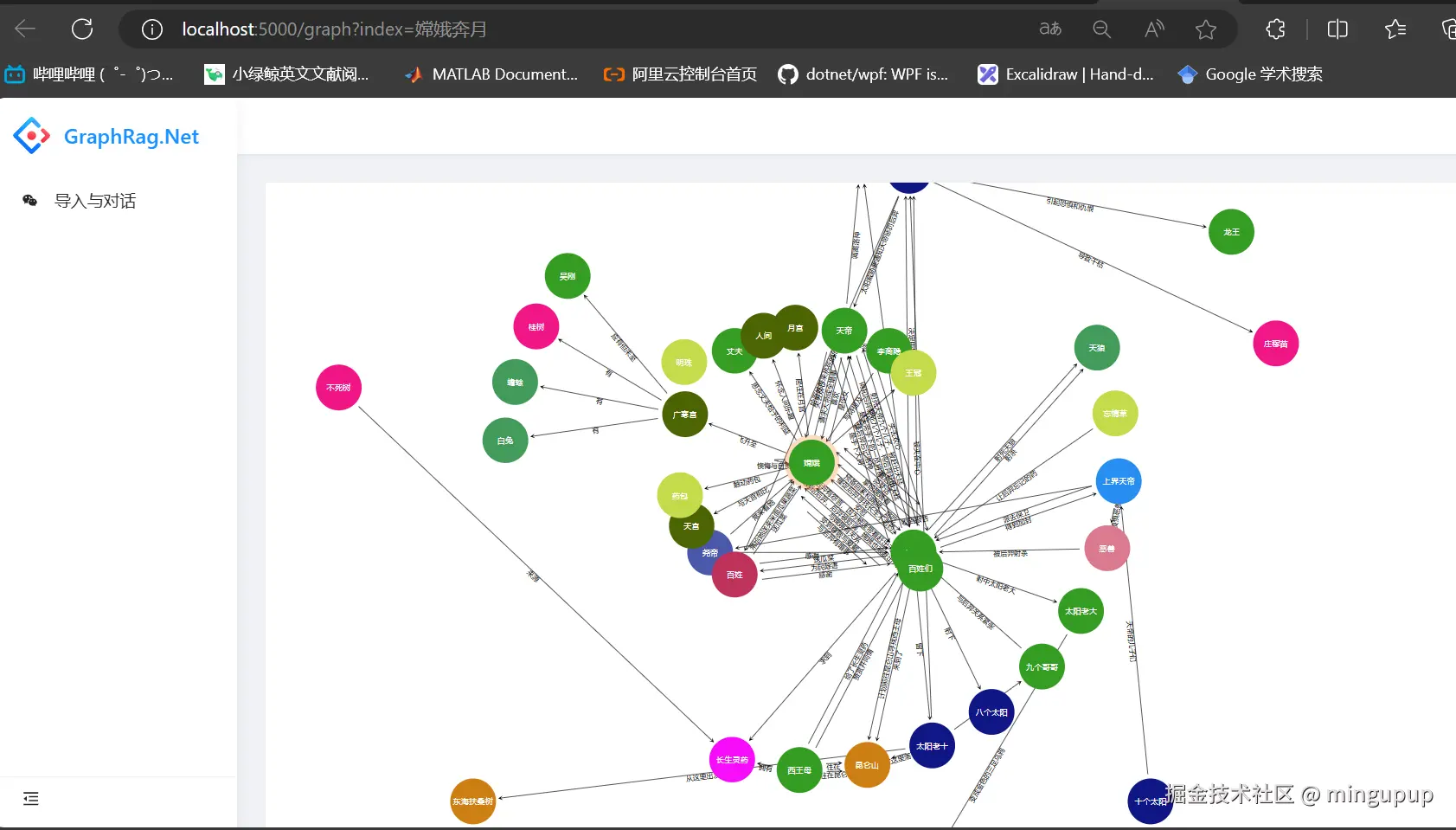Open split screen view icon
The height and width of the screenshot is (830, 1456).
click(x=1337, y=29)
